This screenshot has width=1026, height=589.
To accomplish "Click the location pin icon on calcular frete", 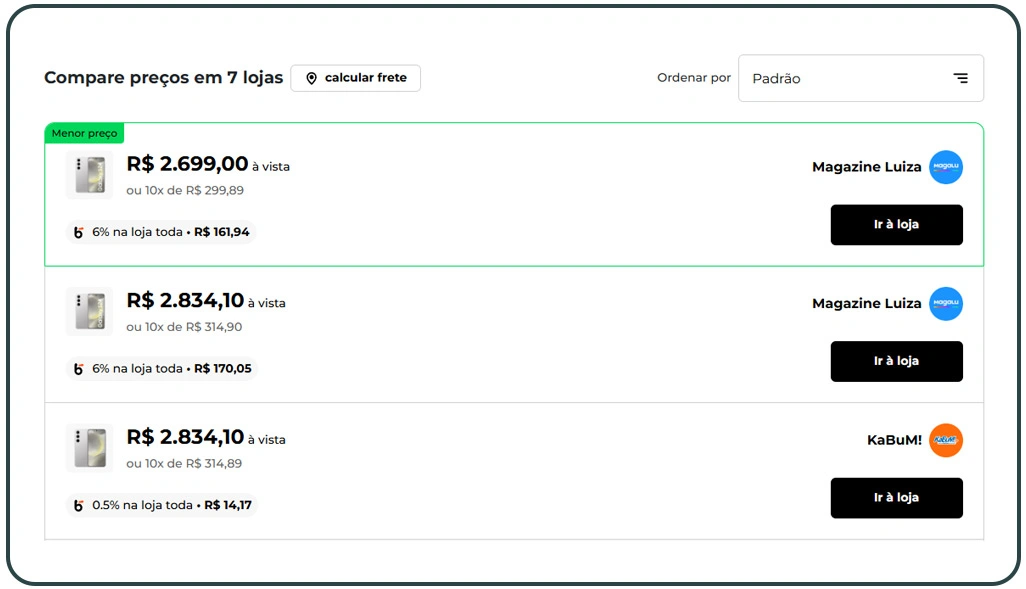I will 311,77.
